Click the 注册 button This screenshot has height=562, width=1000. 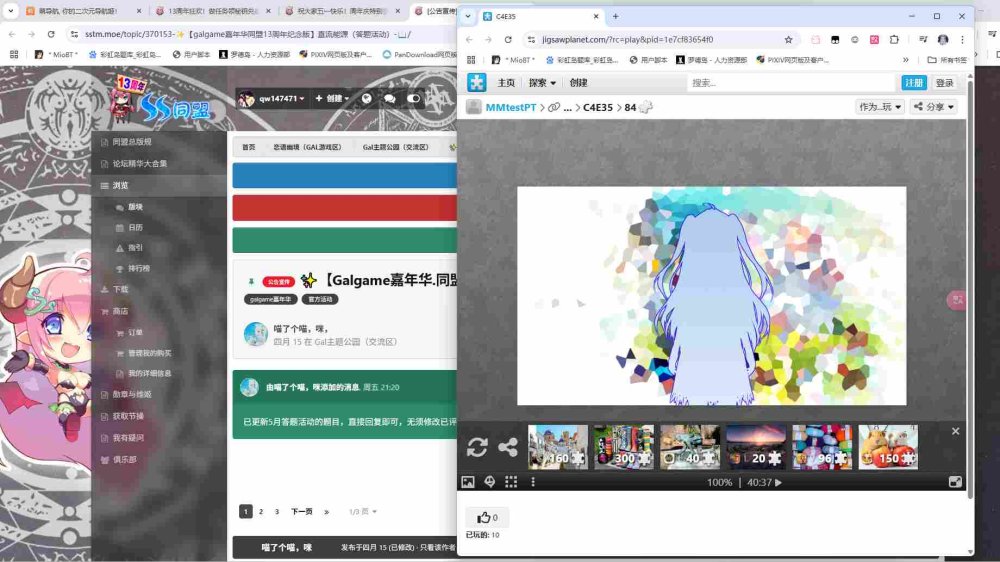pyautogui.click(x=913, y=83)
